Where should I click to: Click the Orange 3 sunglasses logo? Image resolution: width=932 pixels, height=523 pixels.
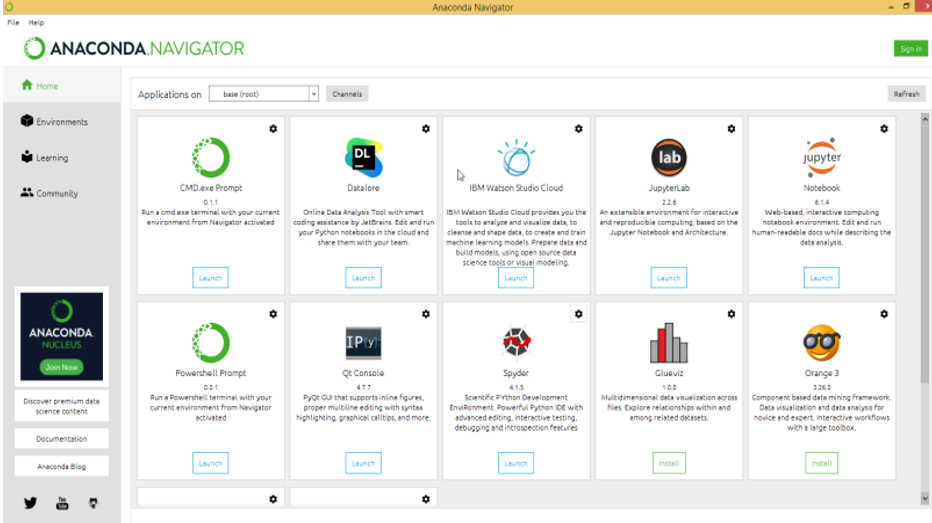(x=821, y=343)
